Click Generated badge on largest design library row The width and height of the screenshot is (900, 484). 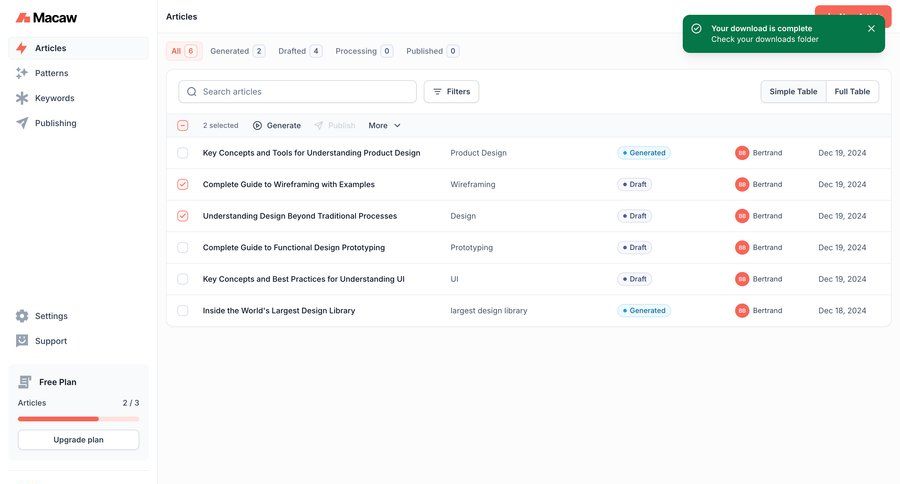pos(644,311)
